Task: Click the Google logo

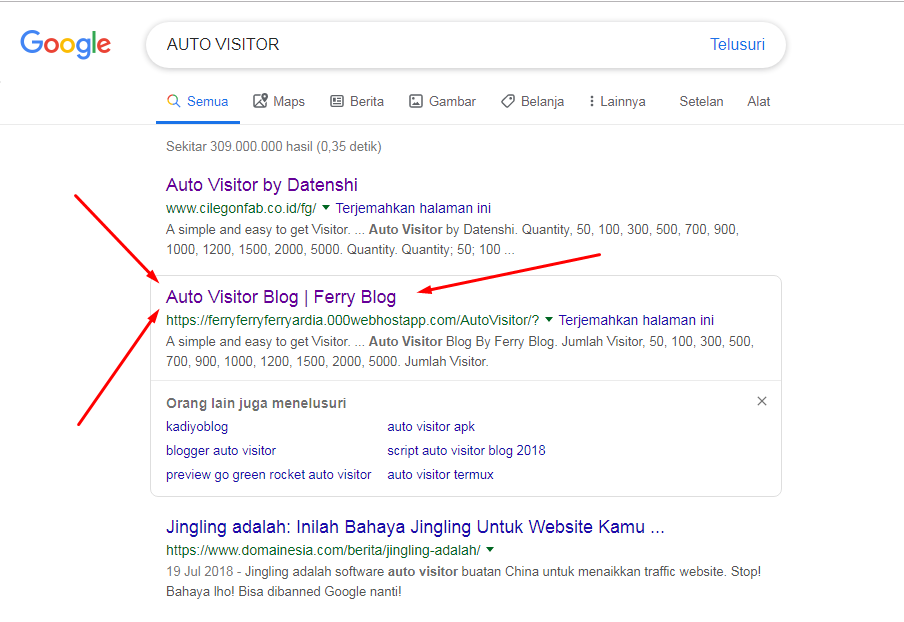Action: [x=66, y=44]
